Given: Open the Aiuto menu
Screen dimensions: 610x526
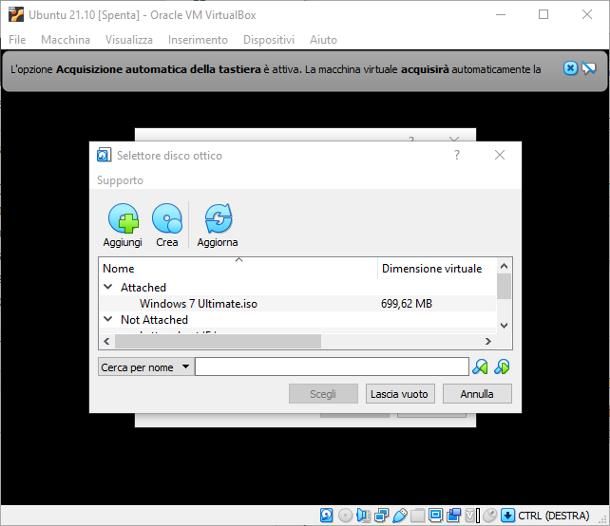Looking at the screenshot, I should [323, 40].
